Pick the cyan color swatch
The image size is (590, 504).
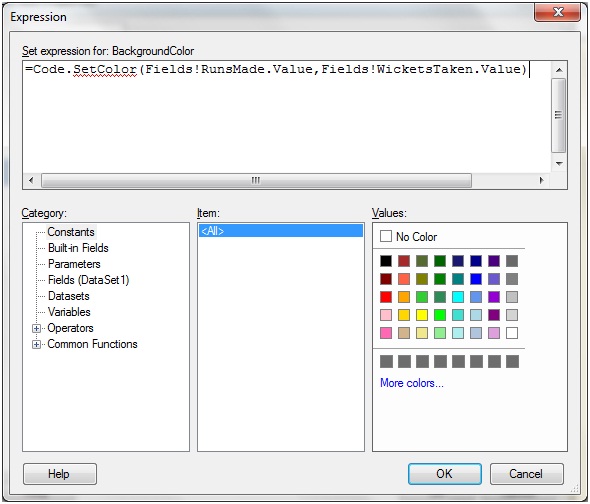click(458, 297)
